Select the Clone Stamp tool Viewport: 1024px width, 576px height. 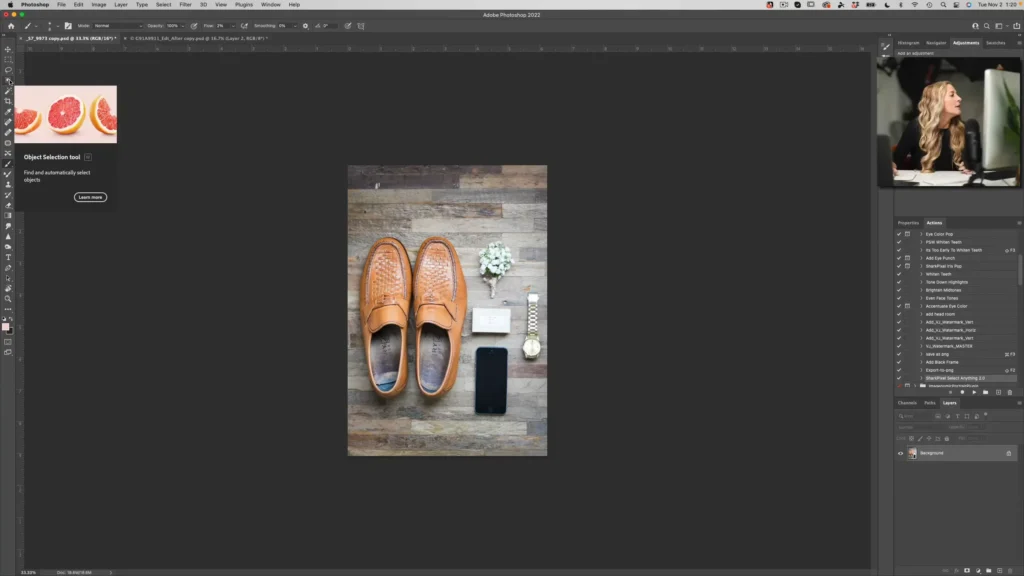pyautogui.click(x=8, y=184)
